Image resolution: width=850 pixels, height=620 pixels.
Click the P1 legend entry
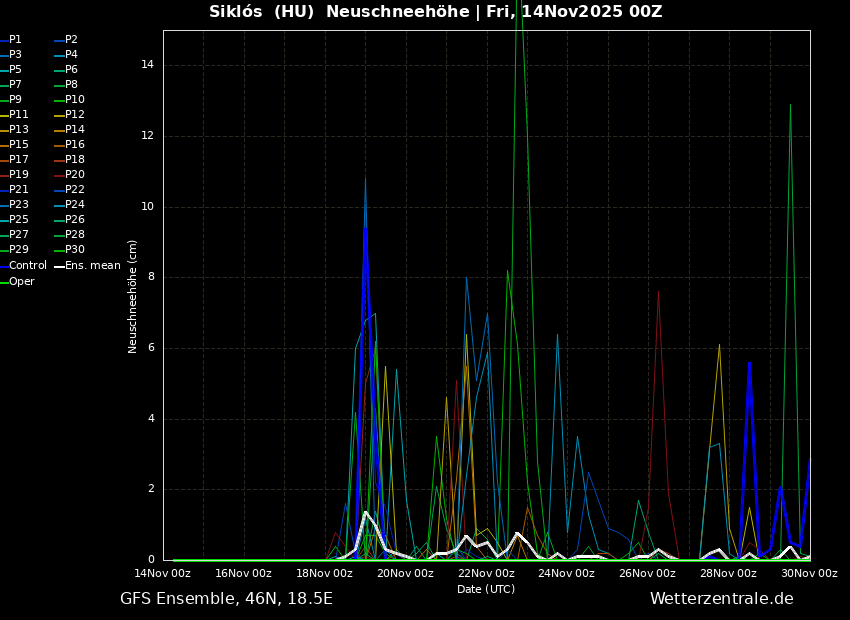[x=15, y=40]
